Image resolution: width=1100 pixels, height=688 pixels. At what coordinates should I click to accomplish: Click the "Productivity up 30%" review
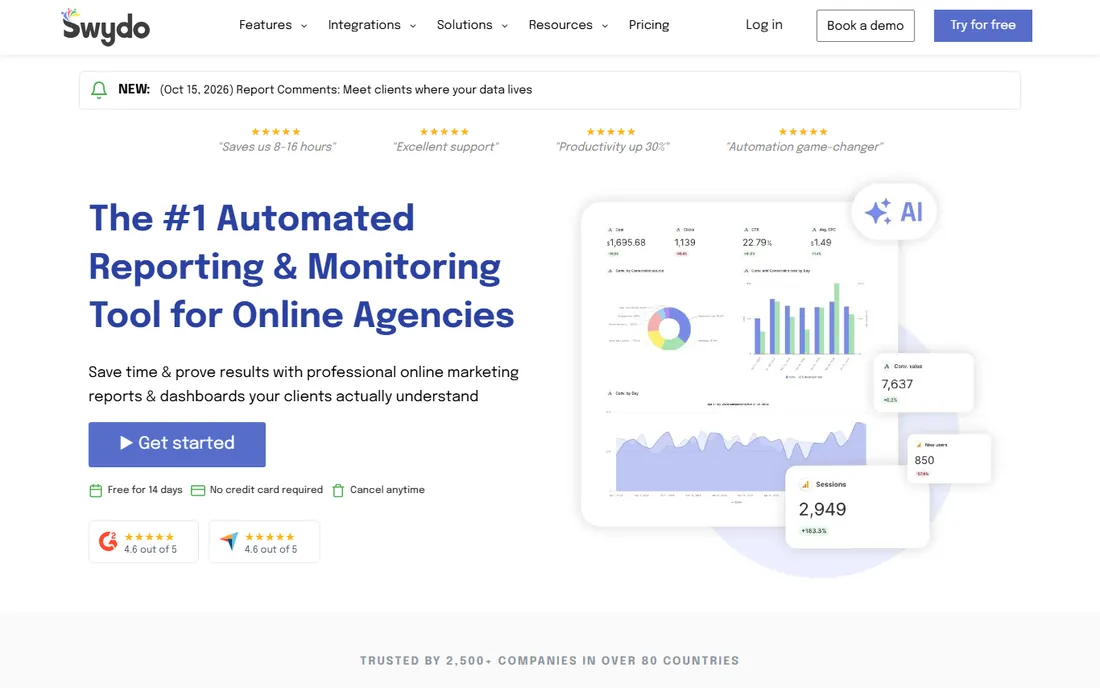(x=612, y=140)
